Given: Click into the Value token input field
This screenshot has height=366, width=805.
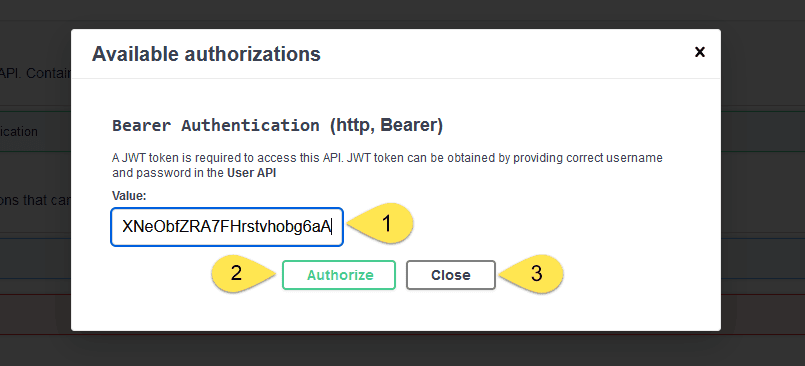Looking at the screenshot, I should tap(227, 226).
